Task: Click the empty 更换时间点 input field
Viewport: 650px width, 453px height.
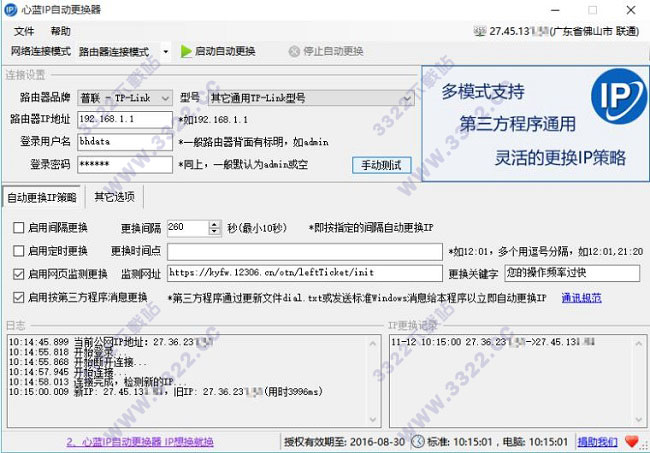Action: pos(305,252)
